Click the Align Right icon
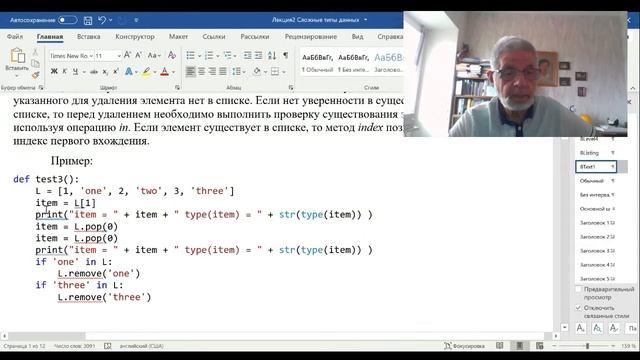 point(212,72)
